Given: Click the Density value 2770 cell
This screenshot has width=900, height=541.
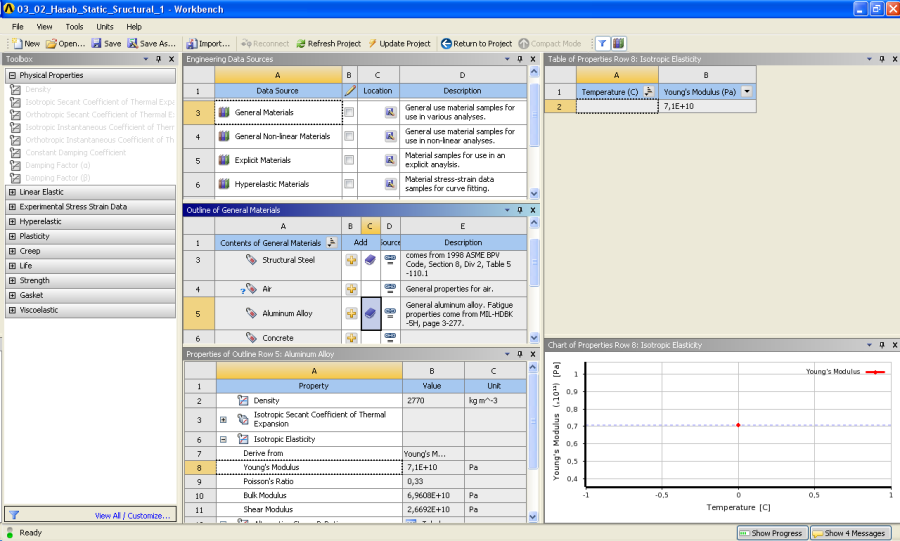Looking at the screenshot, I should (433, 400).
